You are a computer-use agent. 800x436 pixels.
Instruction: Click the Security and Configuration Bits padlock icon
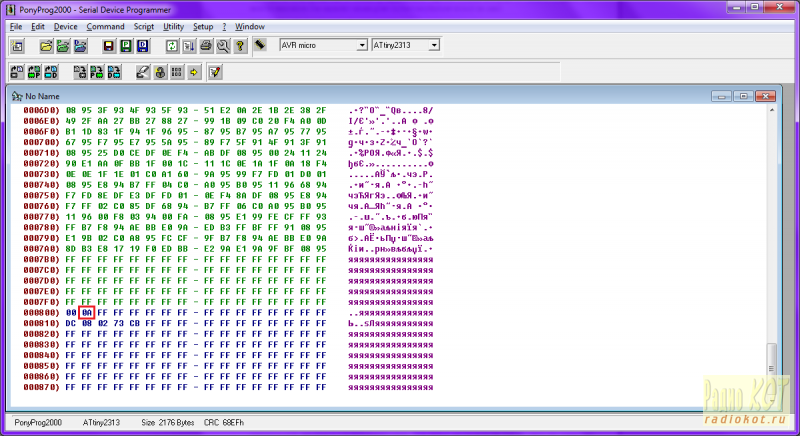pos(160,72)
